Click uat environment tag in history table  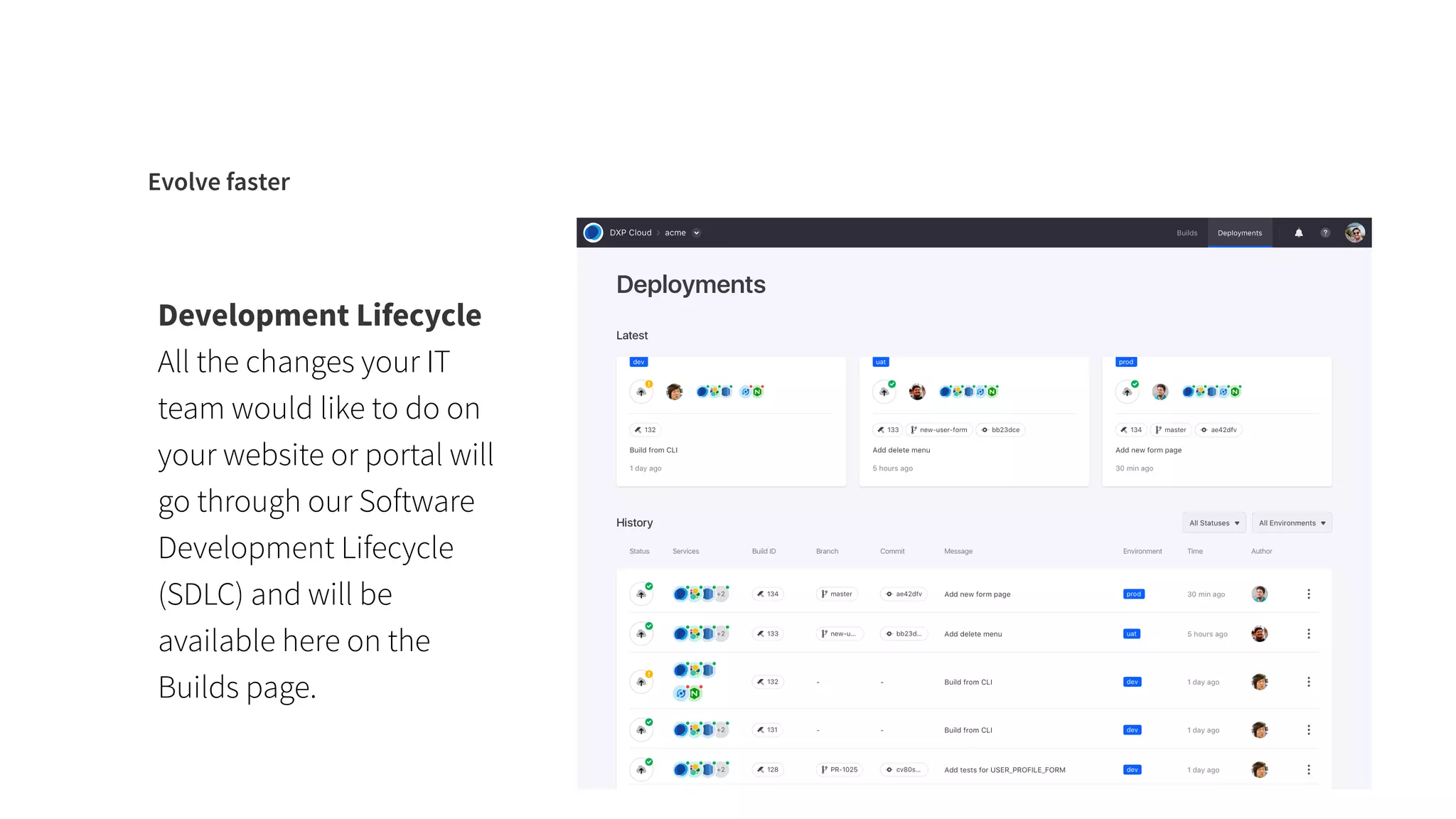pos(1132,633)
